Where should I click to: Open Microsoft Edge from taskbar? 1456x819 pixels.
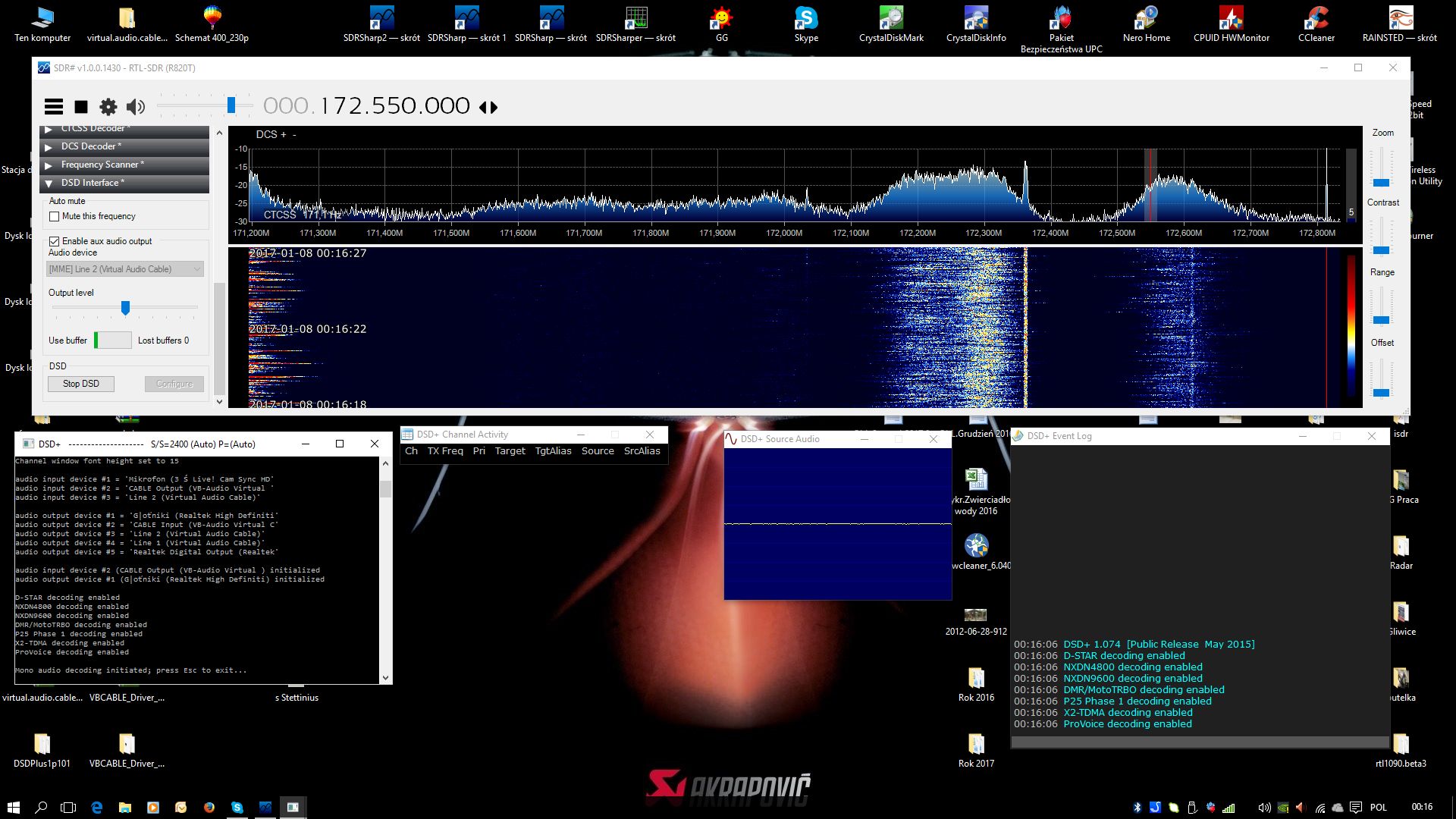tap(96, 807)
